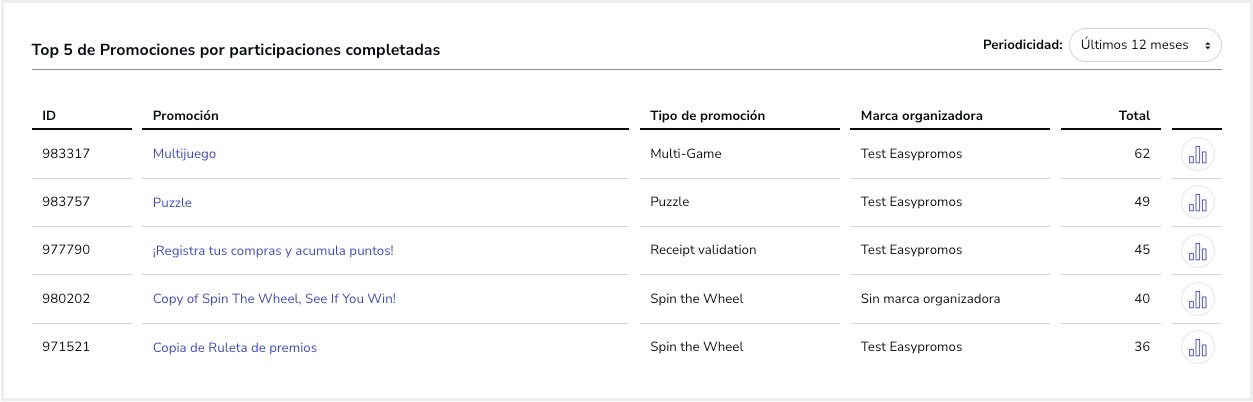This screenshot has height=402, width=1253.
Task: Click the Promoción column header
Action: click(x=186, y=116)
